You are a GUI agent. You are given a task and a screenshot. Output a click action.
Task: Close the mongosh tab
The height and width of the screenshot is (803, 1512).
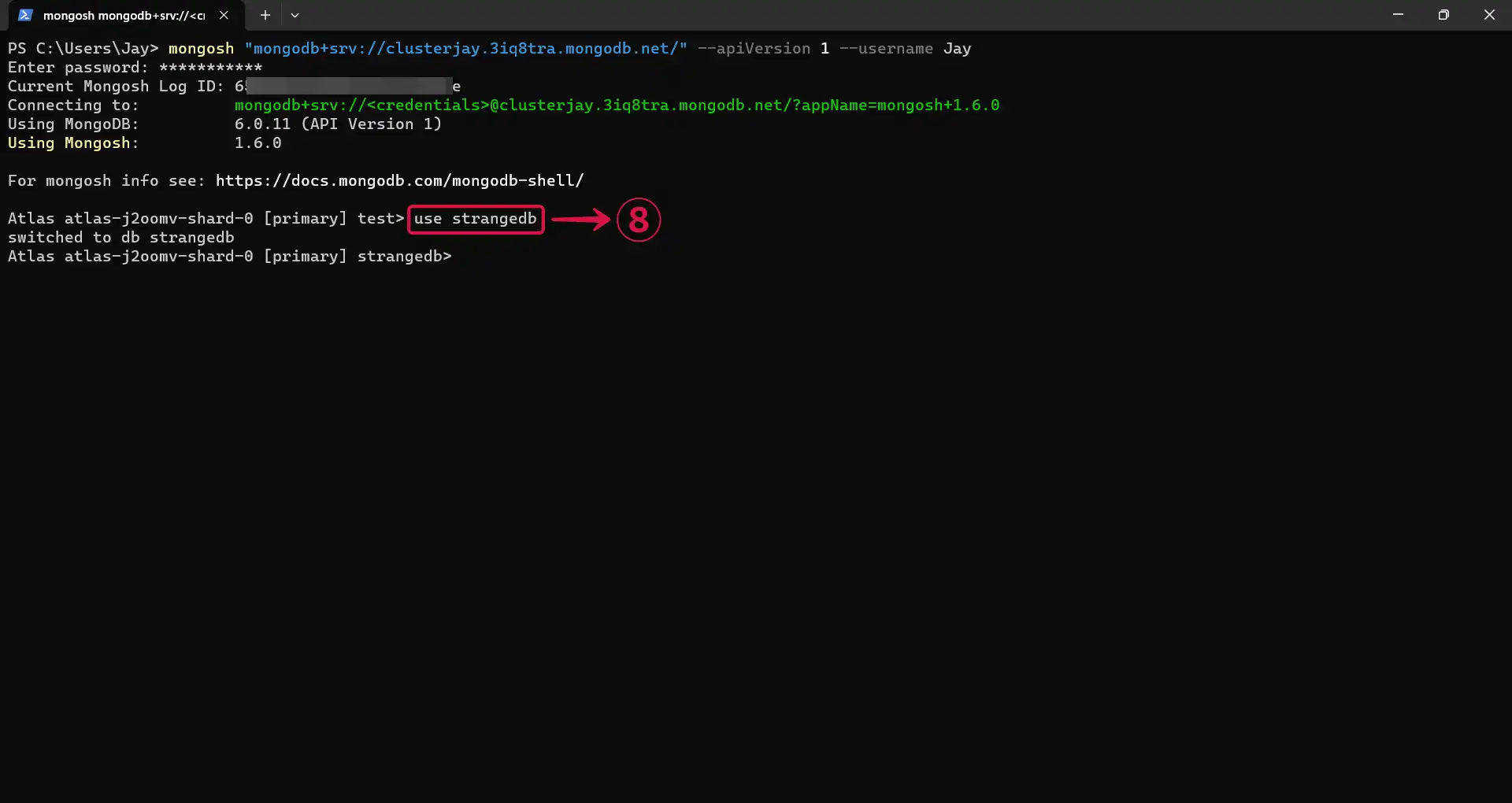(x=224, y=15)
